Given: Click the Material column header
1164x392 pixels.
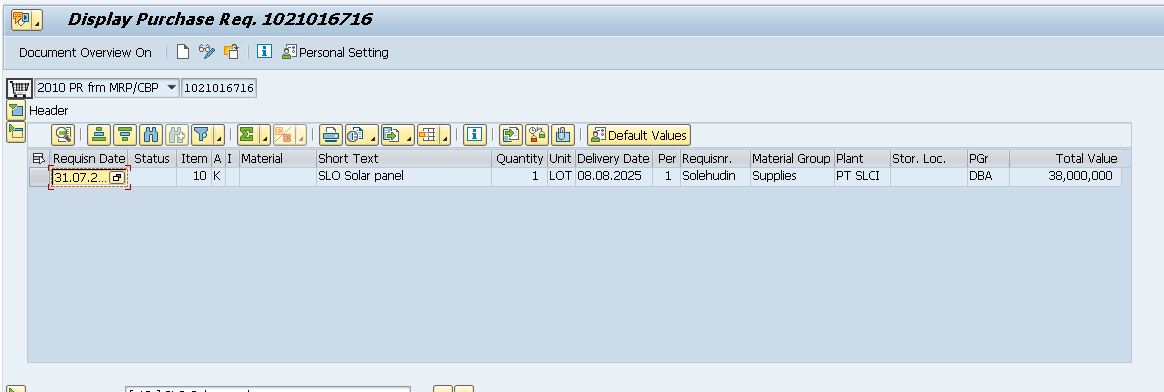Looking at the screenshot, I should [x=277, y=158].
